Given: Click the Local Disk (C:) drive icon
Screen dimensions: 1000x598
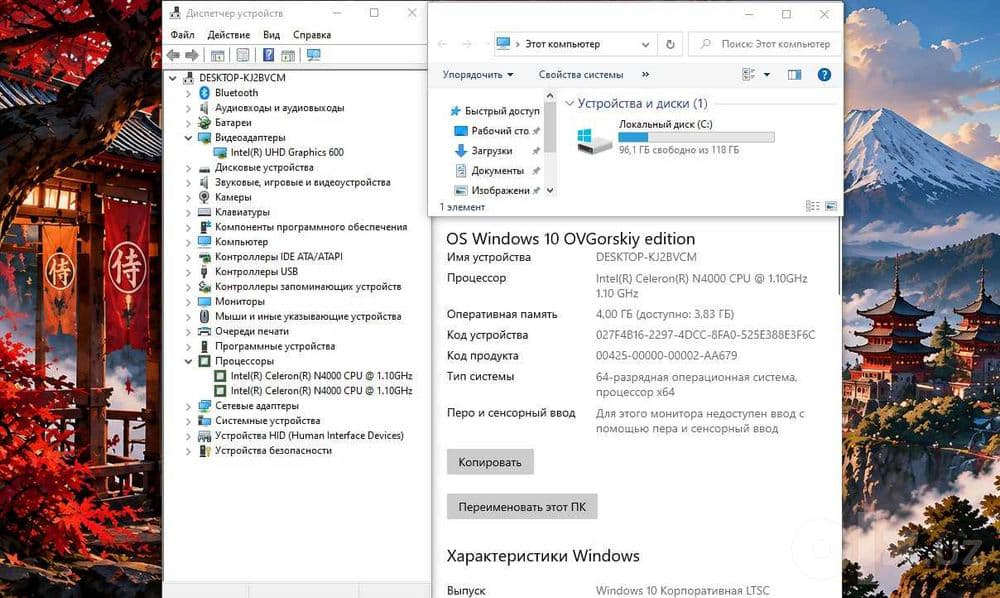Looking at the screenshot, I should (594, 140).
